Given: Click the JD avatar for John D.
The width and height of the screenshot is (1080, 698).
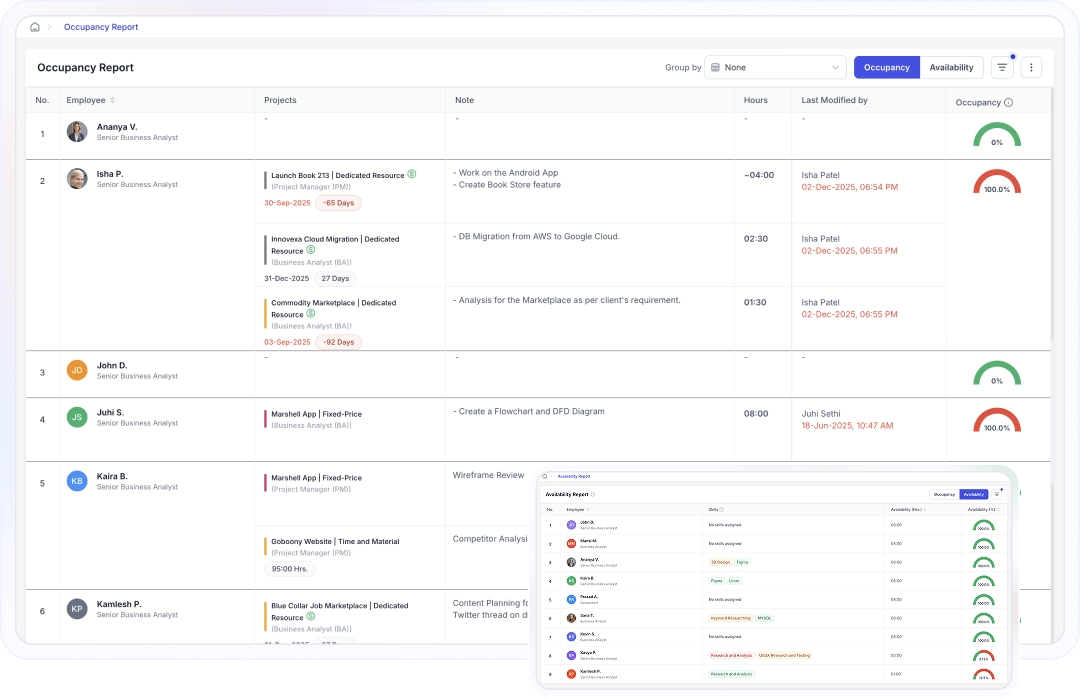Looking at the screenshot, I should point(77,371).
